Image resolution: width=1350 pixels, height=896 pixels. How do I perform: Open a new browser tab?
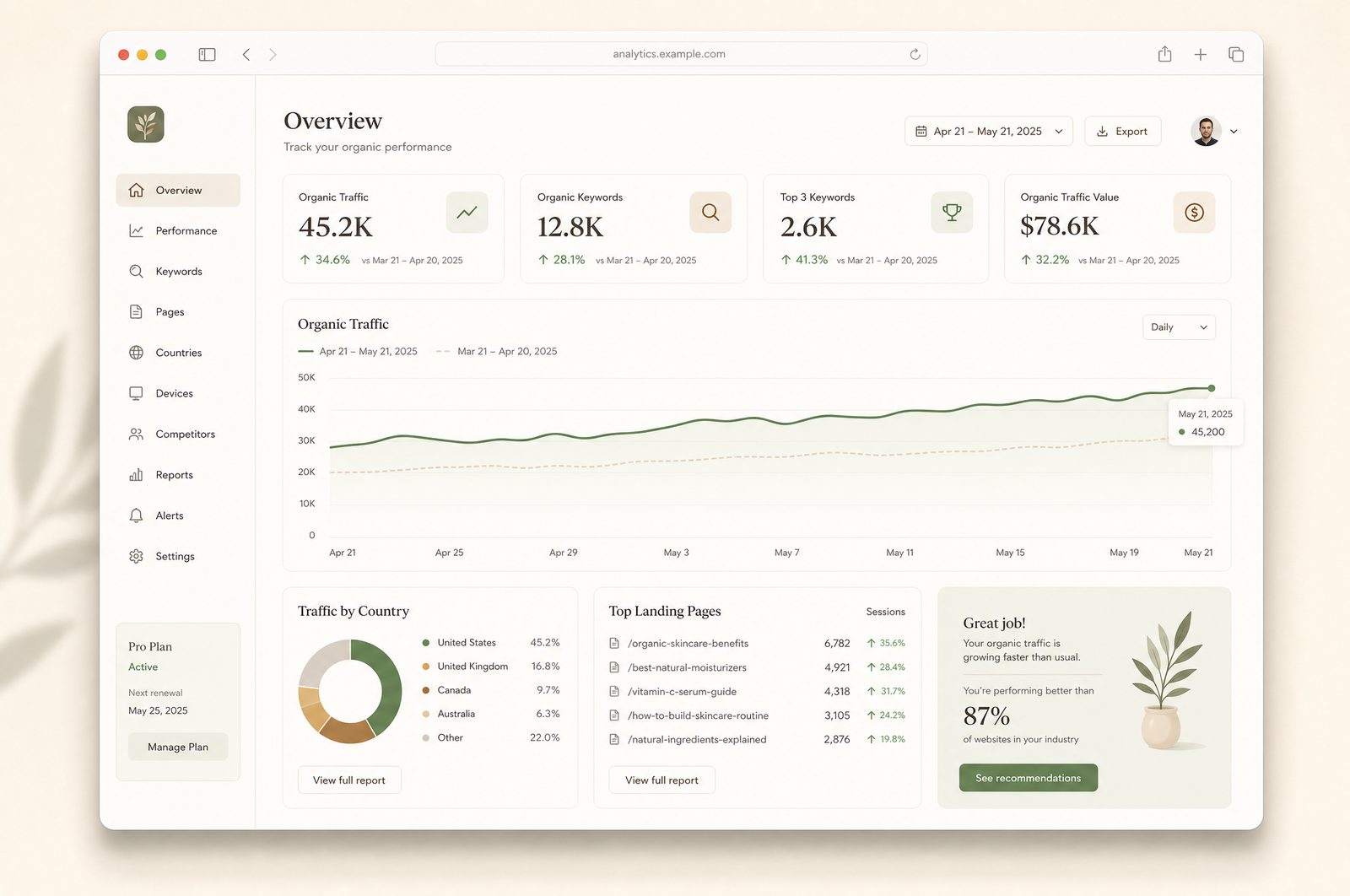pyautogui.click(x=1200, y=54)
